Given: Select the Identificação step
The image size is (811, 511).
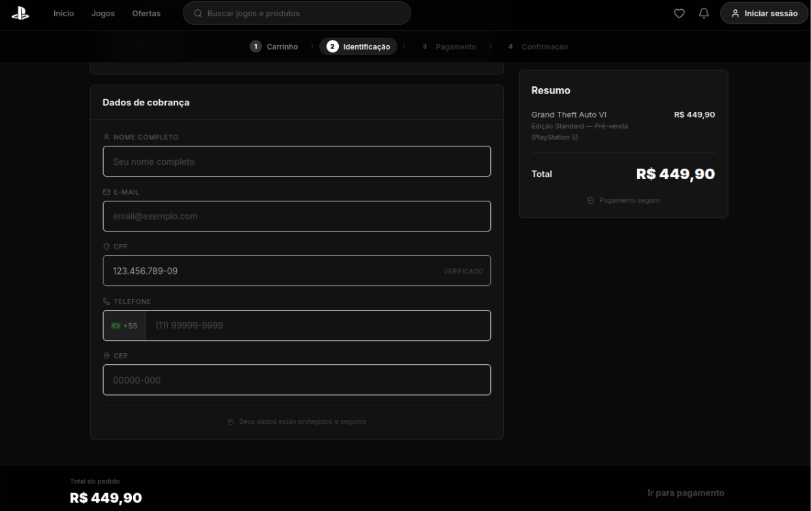Looking at the screenshot, I should click(x=358, y=47).
